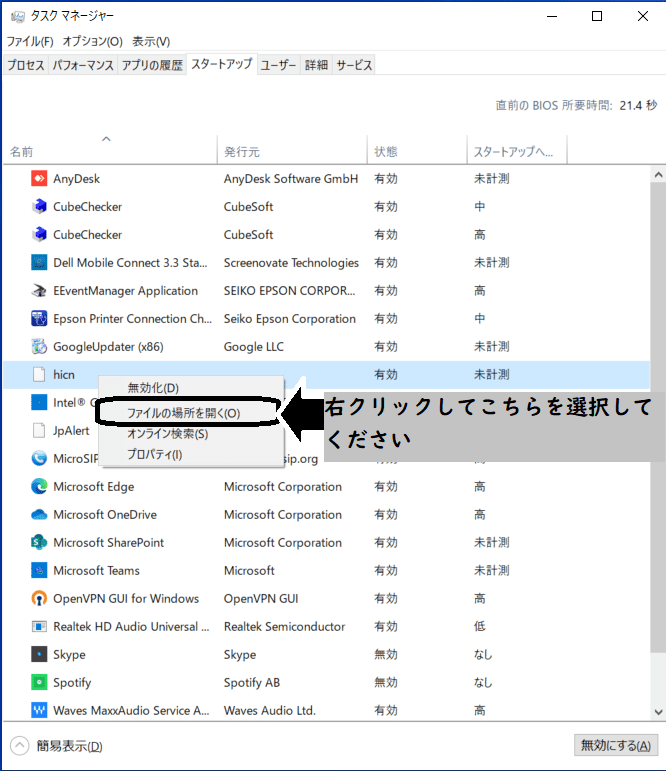Choose オンライン検索(S) in context menu
666x771 pixels.
[x=168, y=434]
